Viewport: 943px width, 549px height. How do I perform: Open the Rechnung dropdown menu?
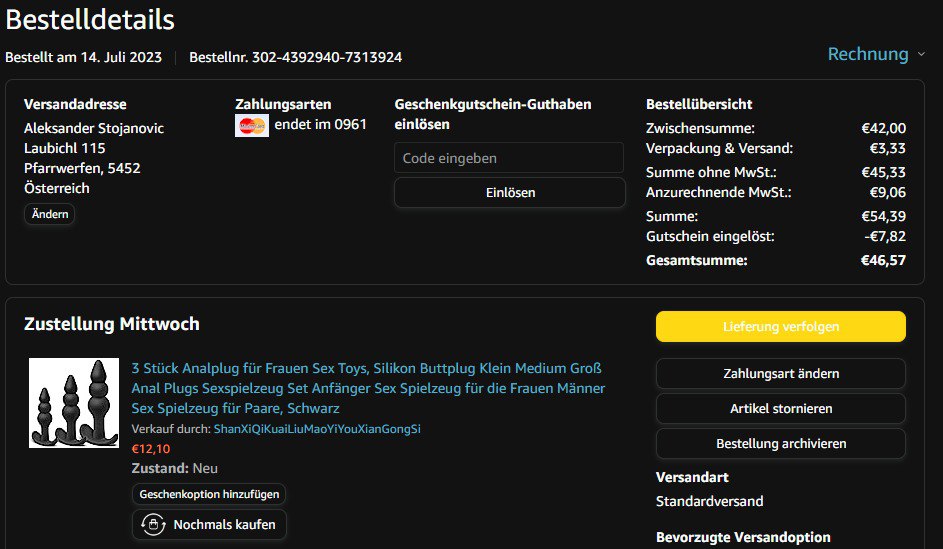[x=866, y=54]
